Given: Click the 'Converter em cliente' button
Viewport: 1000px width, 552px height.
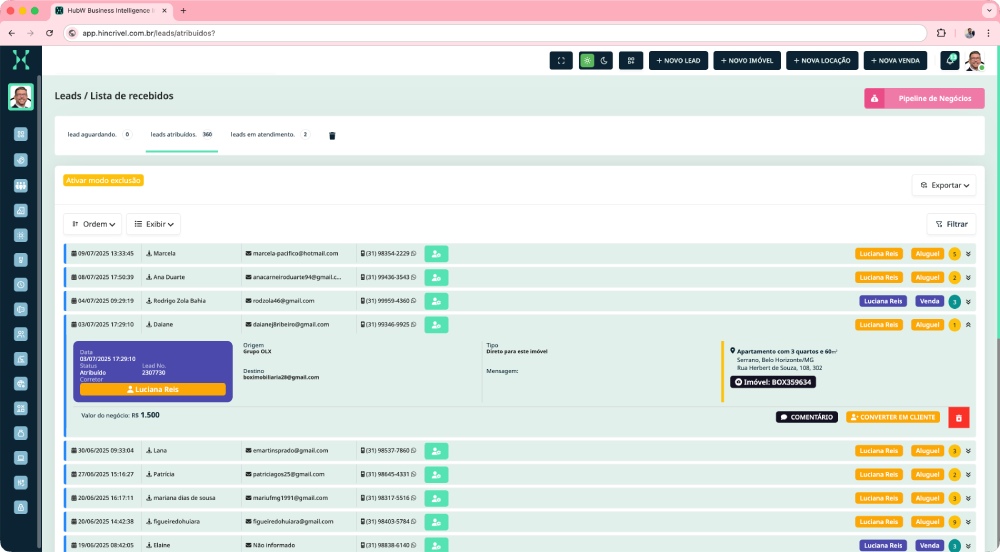Looking at the screenshot, I should 893,417.
